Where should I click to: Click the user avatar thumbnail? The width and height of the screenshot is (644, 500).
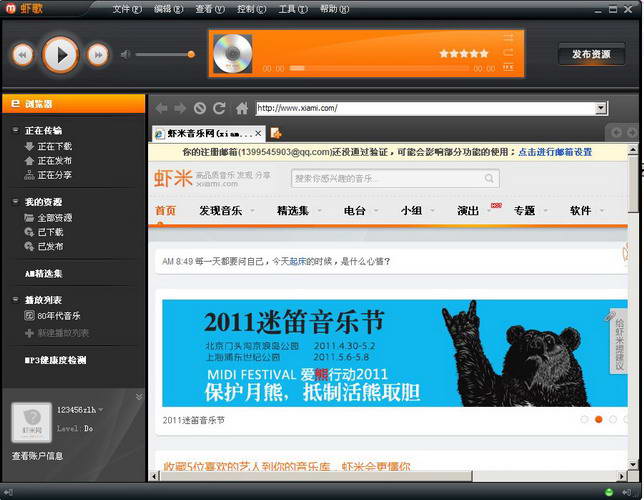pos(32,422)
